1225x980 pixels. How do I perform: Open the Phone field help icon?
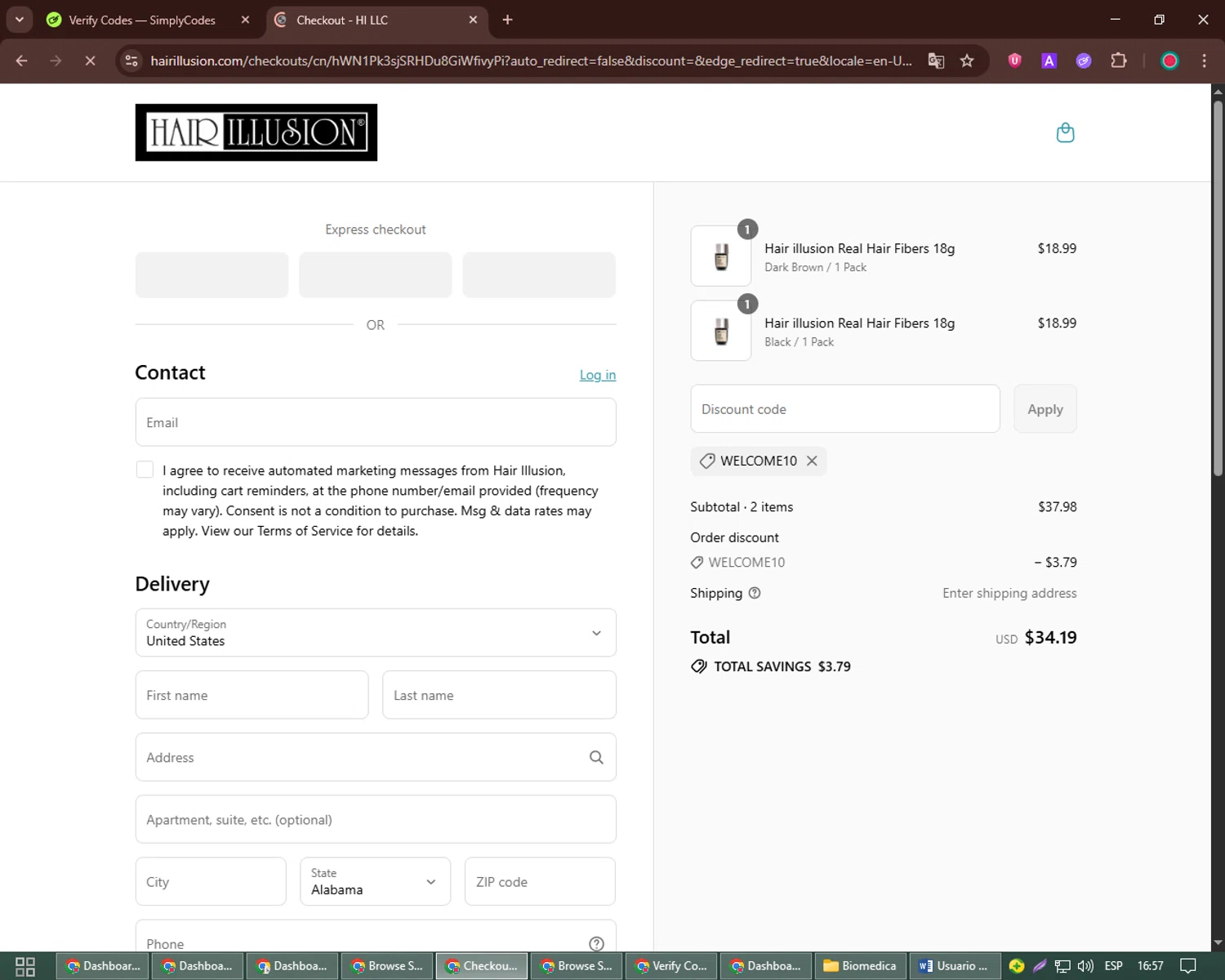[596, 943]
